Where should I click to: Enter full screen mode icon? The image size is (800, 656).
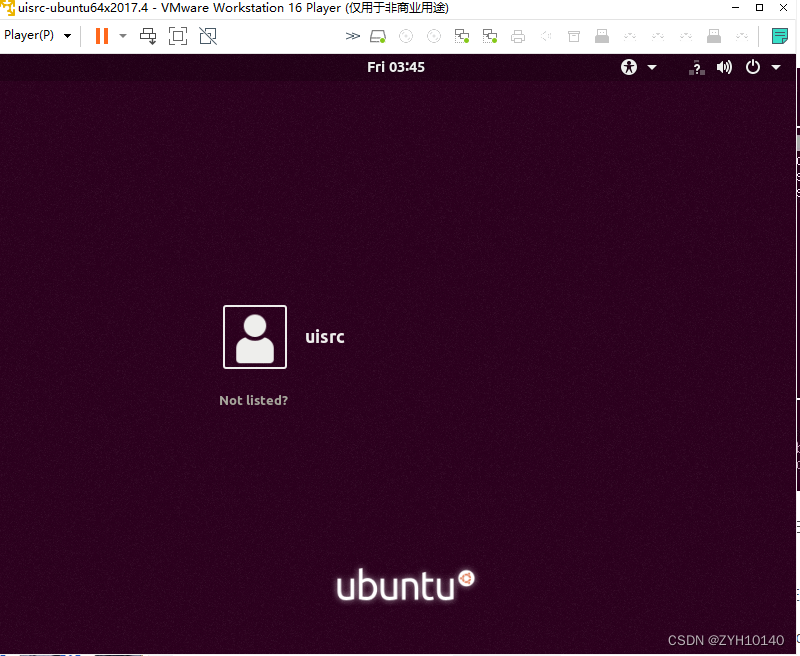point(180,35)
